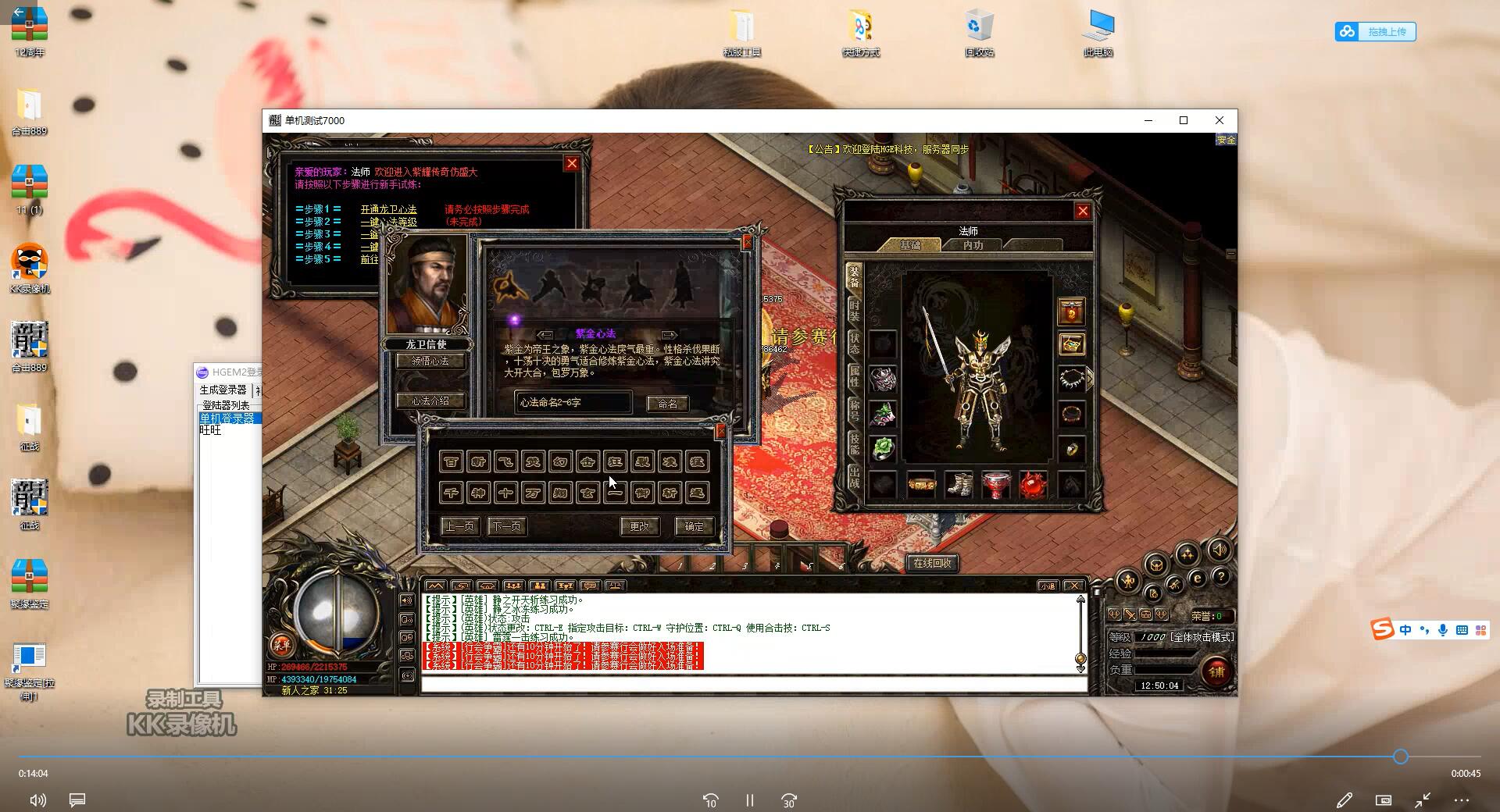Click the 心法介绍 button

[430, 401]
